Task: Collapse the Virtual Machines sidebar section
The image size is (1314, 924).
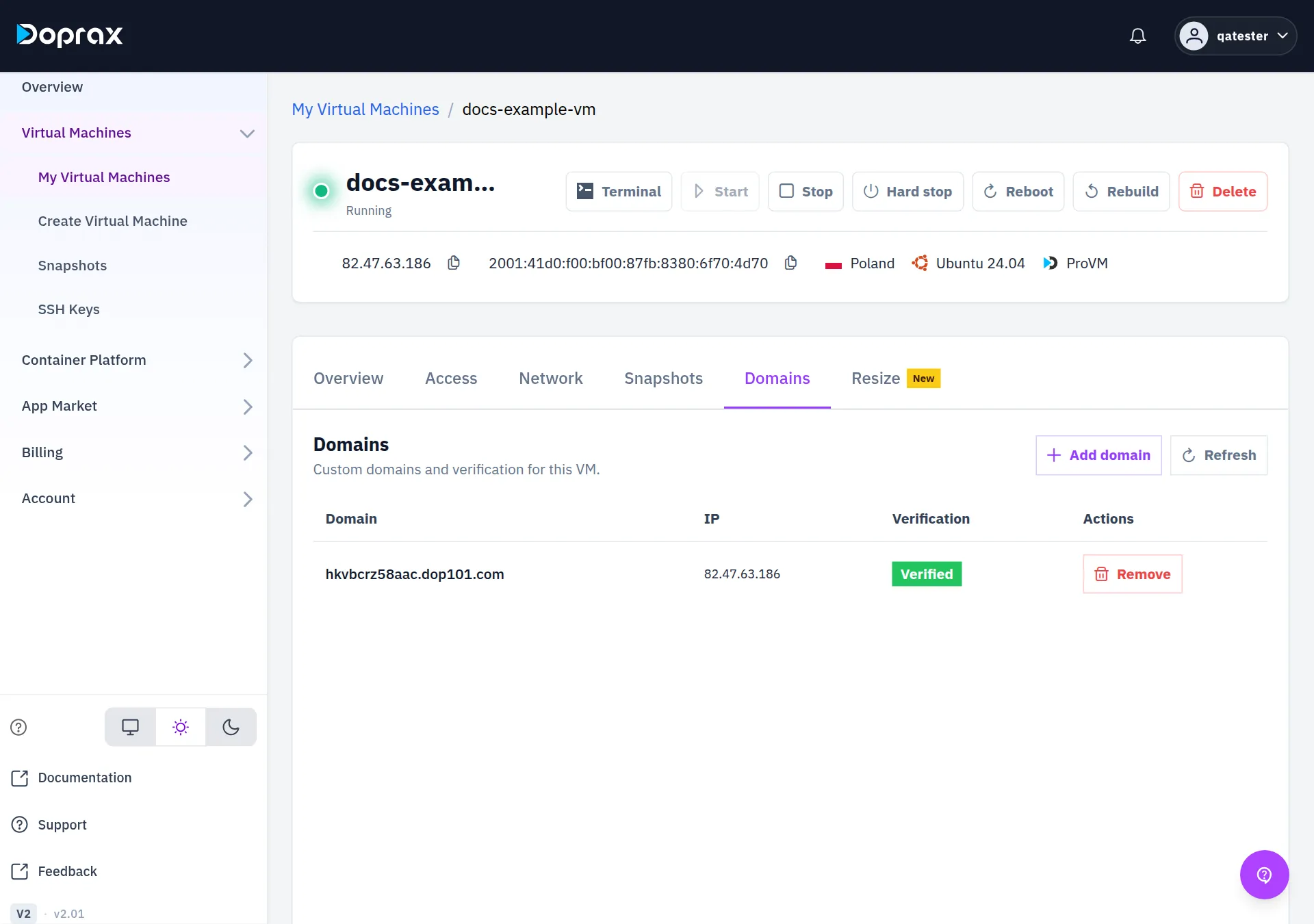Action: click(x=247, y=133)
